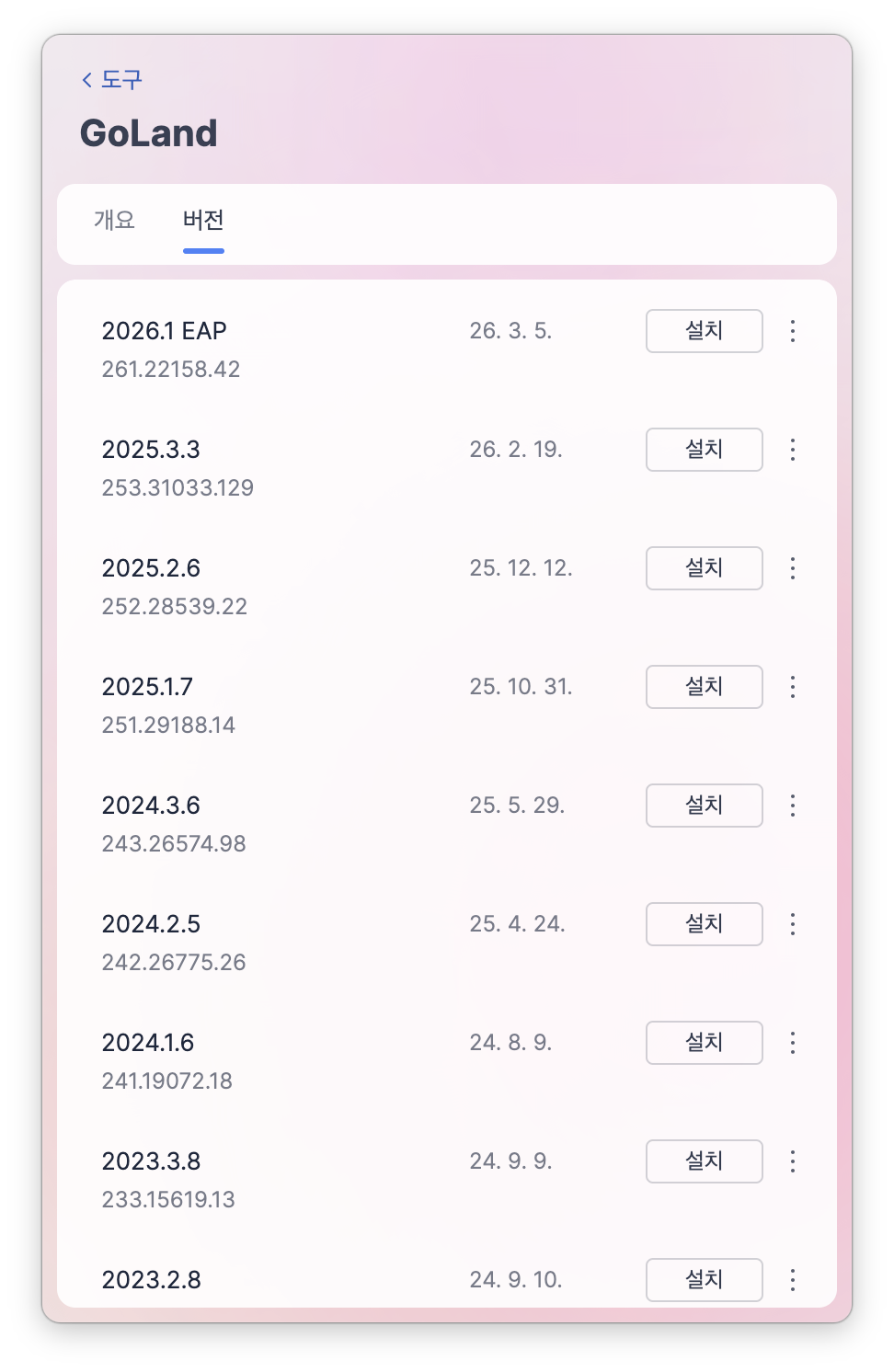Select the 버전 tab
Viewport: 894px width, 1372px height.
[203, 220]
